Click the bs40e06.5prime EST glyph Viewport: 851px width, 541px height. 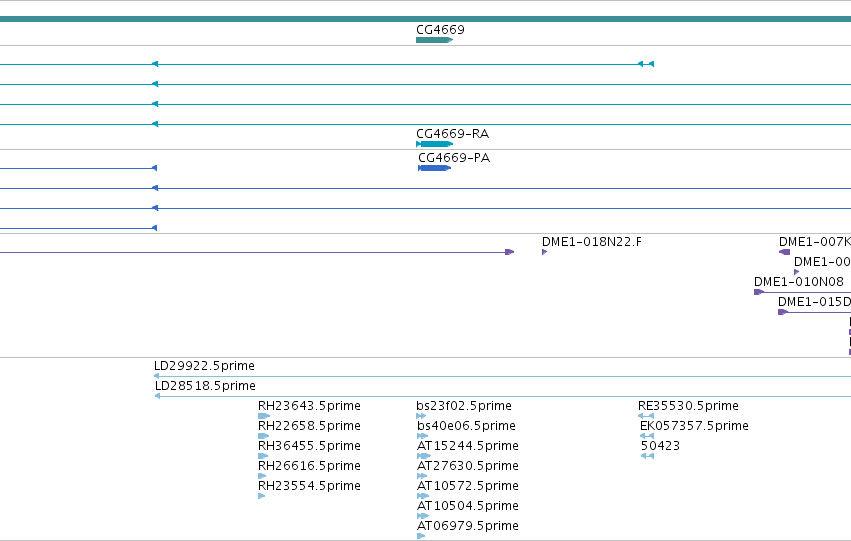423,436
